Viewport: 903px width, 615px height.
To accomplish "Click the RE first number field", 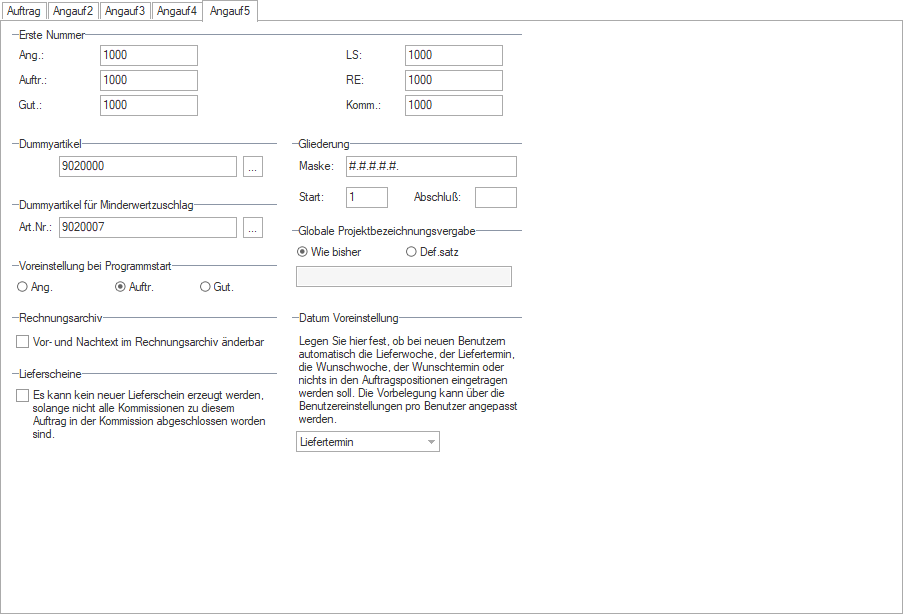I will [x=454, y=80].
